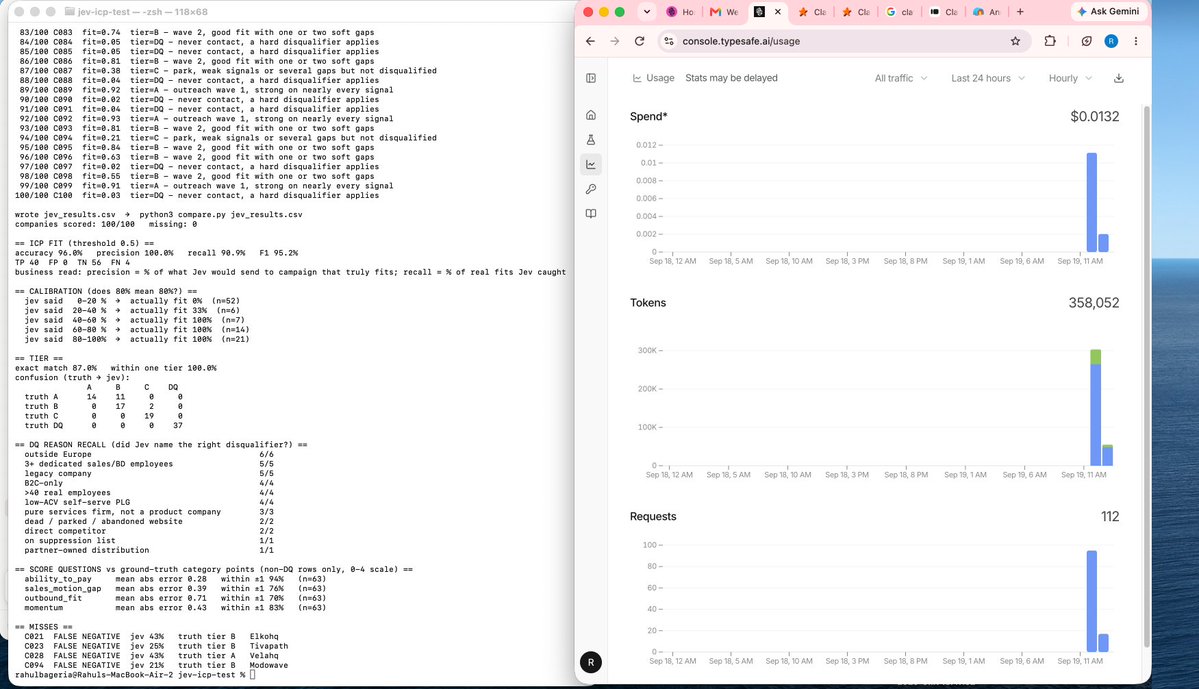The image size is (1199, 689).
Task: Open the tab search dropdown arrow
Action: click(x=647, y=11)
